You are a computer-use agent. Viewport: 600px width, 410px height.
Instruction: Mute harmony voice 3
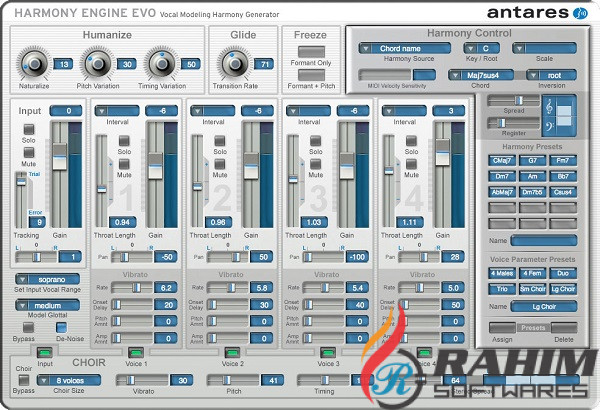(315, 164)
